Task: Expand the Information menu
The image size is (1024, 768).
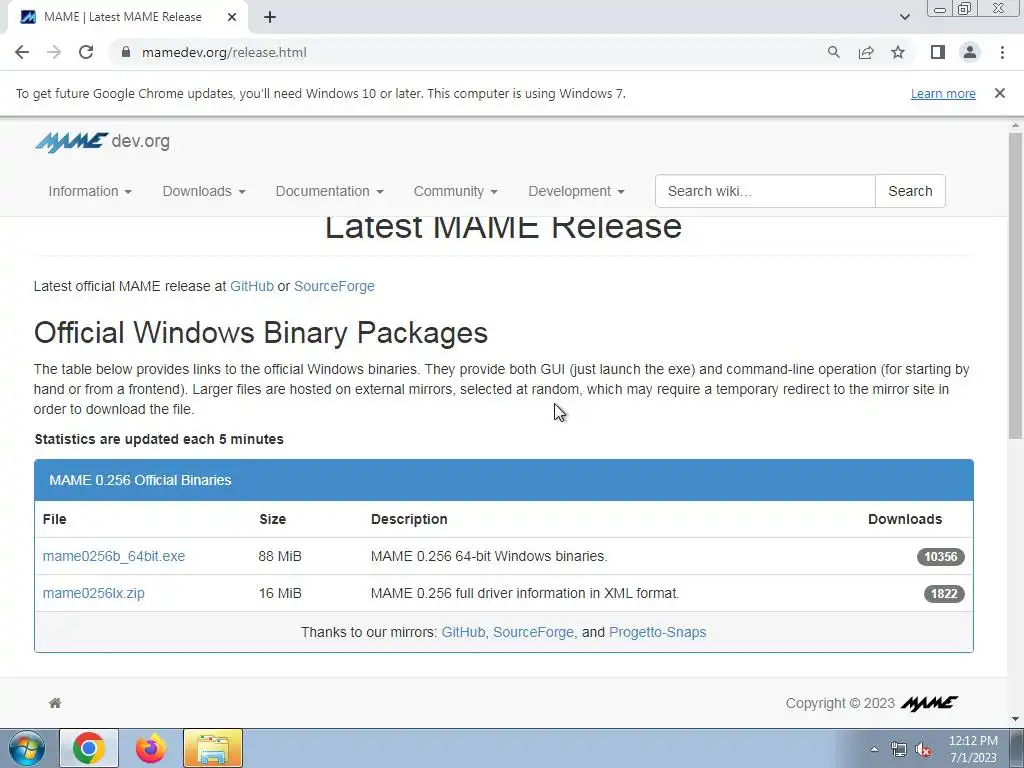Action: point(89,191)
